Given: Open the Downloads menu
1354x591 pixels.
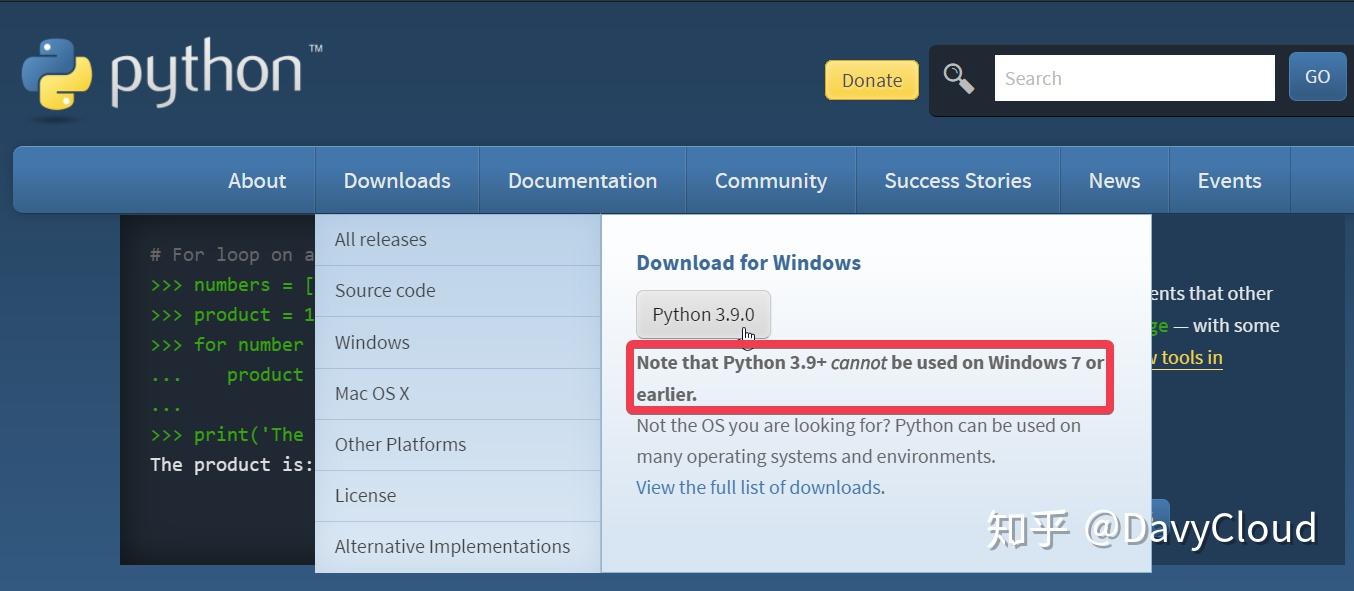Looking at the screenshot, I should click(x=396, y=180).
